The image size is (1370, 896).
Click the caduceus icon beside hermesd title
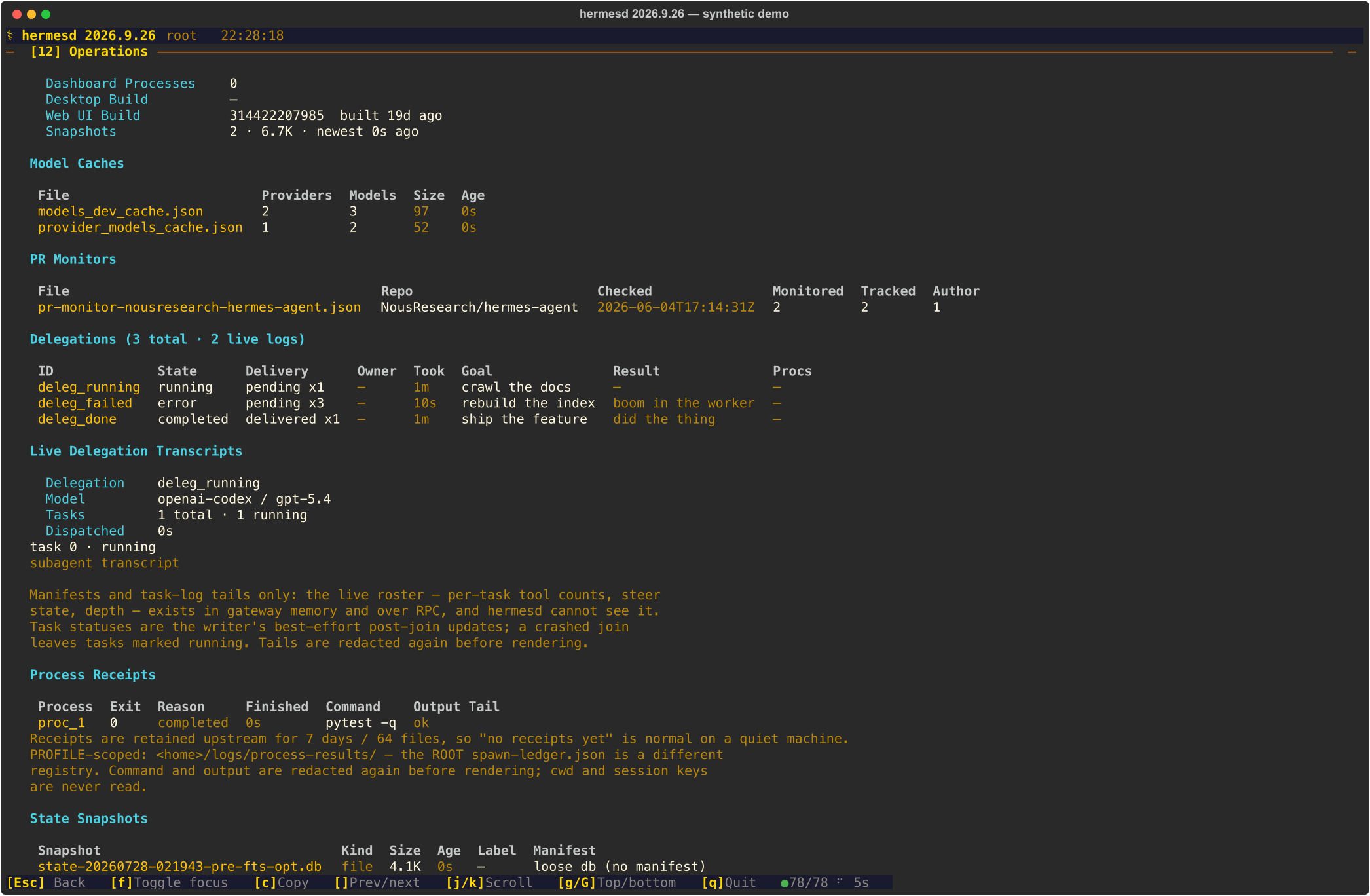point(10,35)
